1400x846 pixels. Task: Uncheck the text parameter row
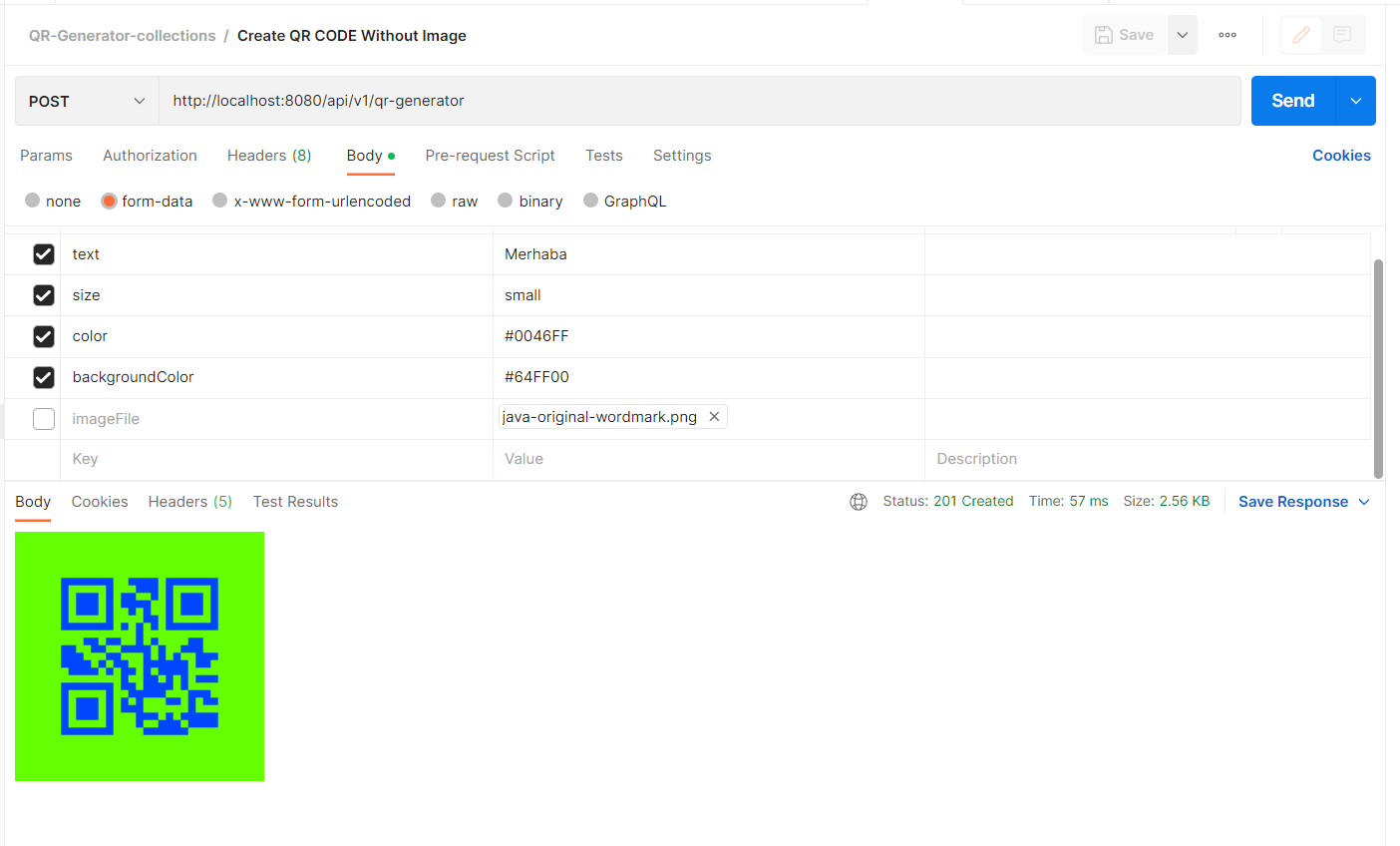[44, 254]
